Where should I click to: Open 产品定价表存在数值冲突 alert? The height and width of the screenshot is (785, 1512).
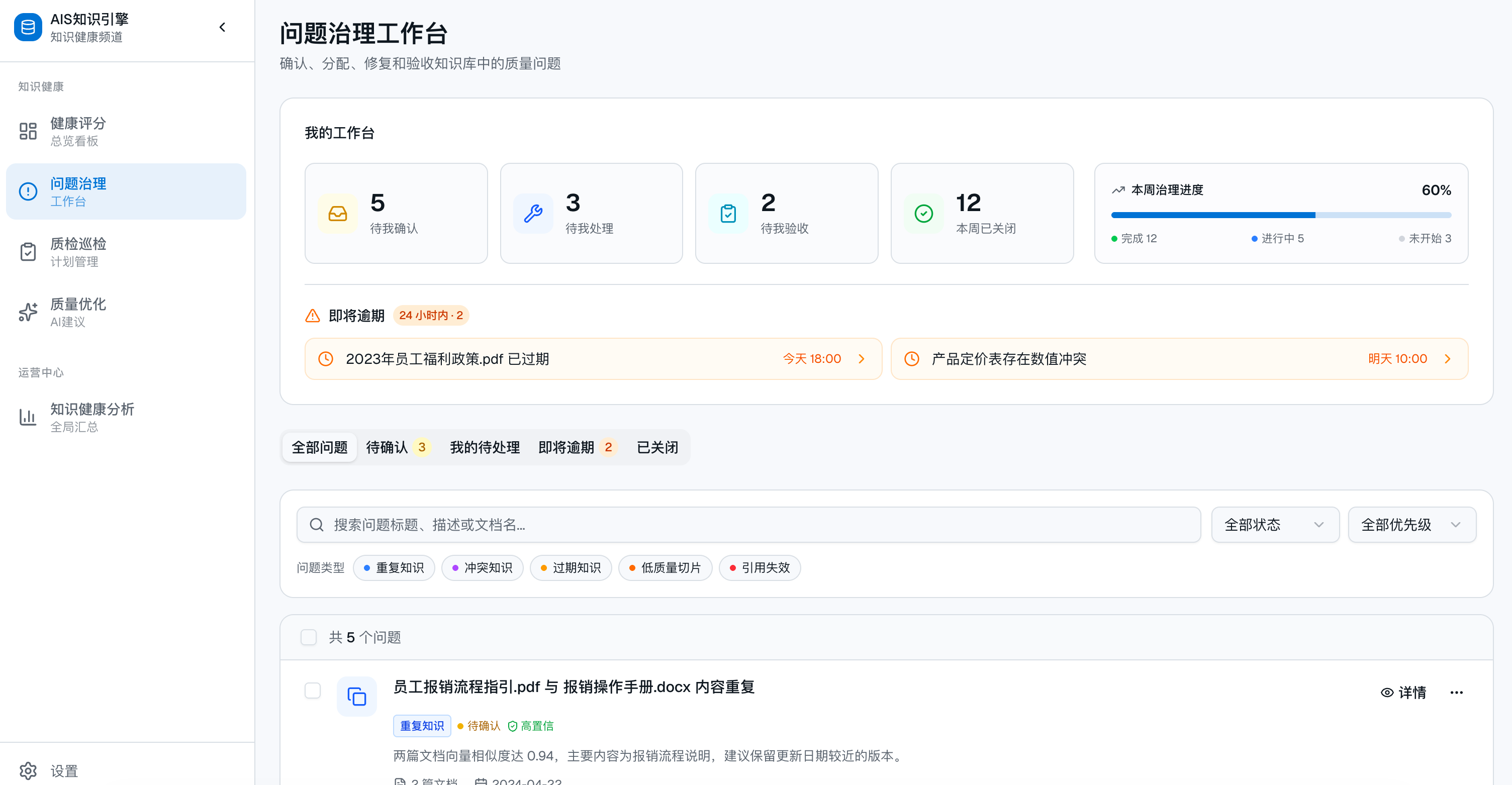point(1179,358)
